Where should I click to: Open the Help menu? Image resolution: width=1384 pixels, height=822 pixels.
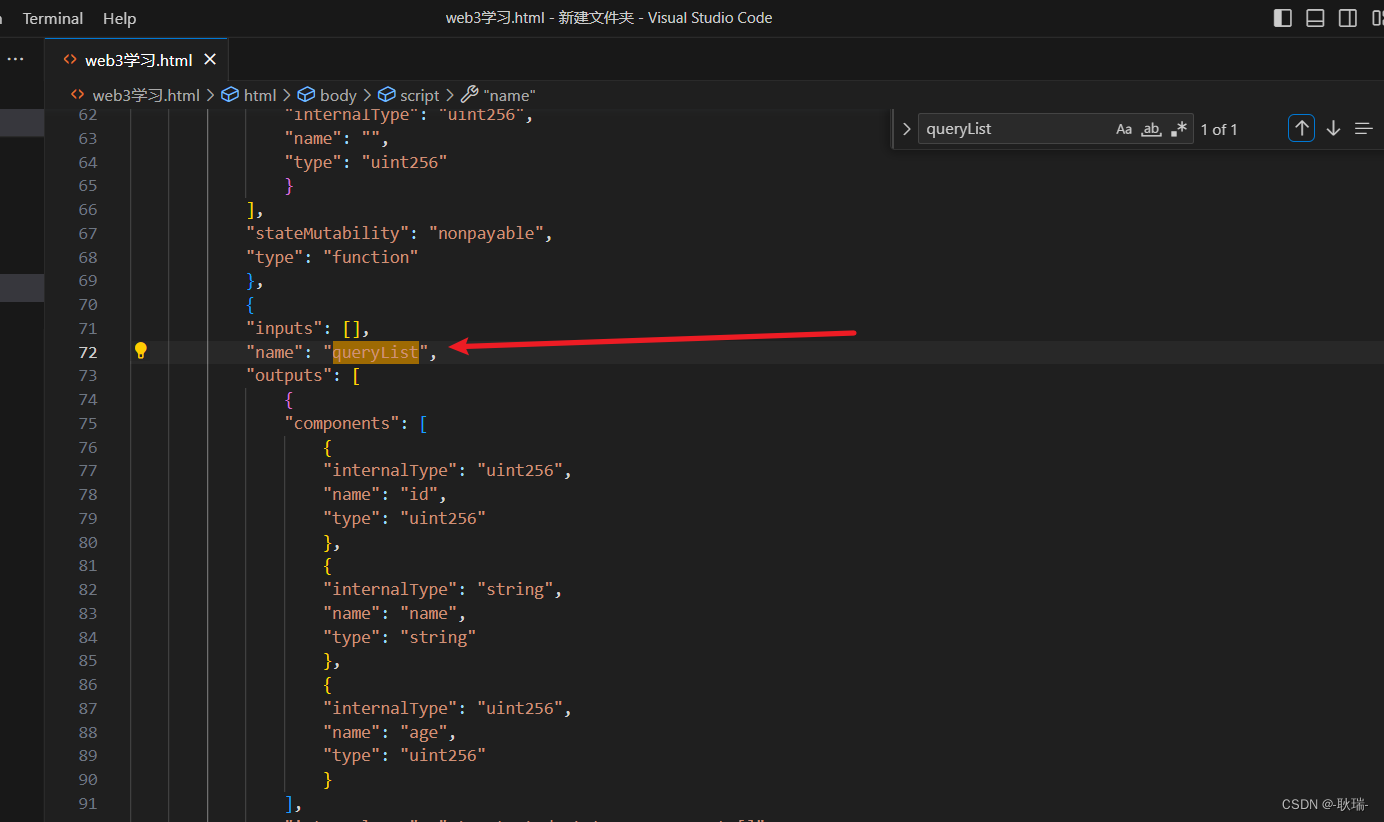tap(119, 18)
